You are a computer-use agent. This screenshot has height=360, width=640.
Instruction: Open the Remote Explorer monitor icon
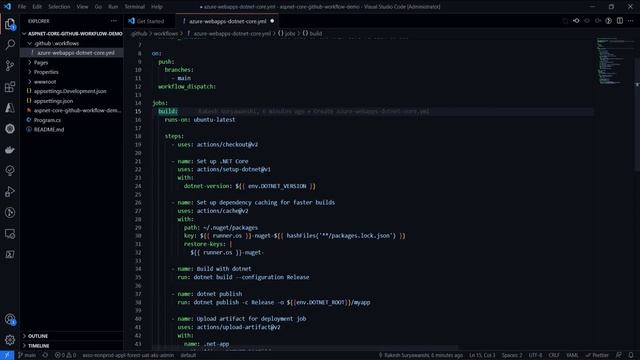point(10,233)
